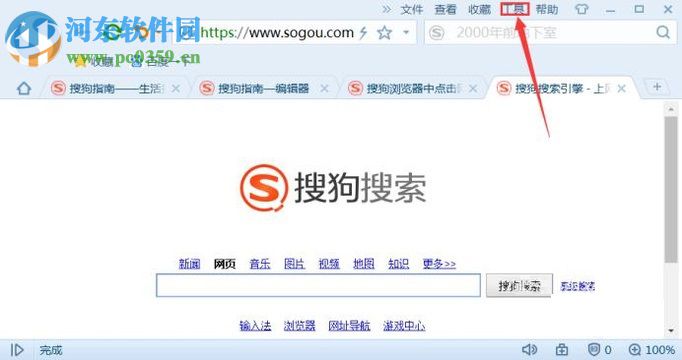Open a new tab with plus
This screenshot has width=682, height=360.
(657, 87)
